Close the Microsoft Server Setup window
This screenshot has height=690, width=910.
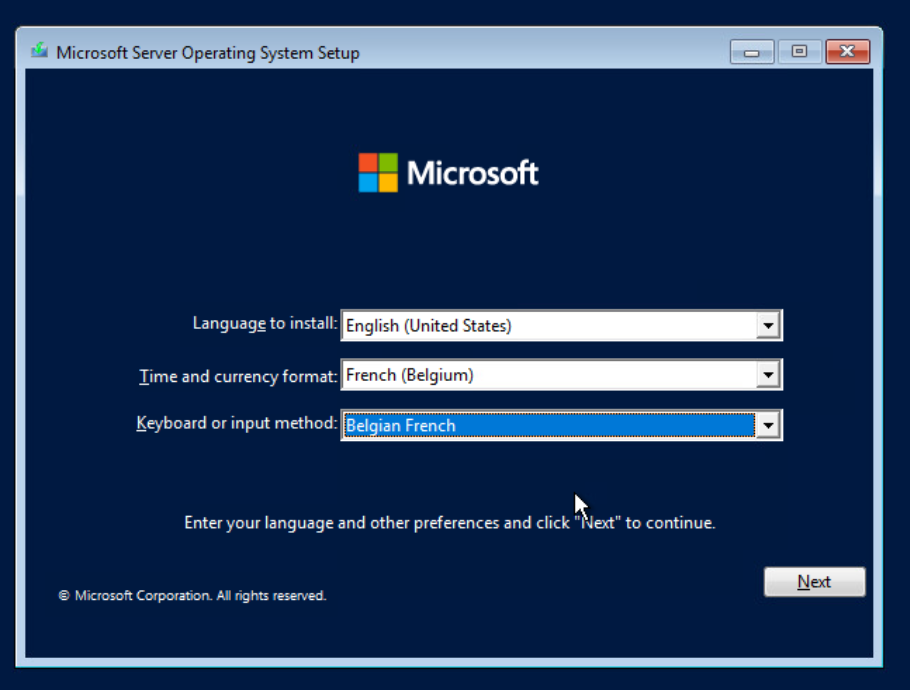click(847, 52)
